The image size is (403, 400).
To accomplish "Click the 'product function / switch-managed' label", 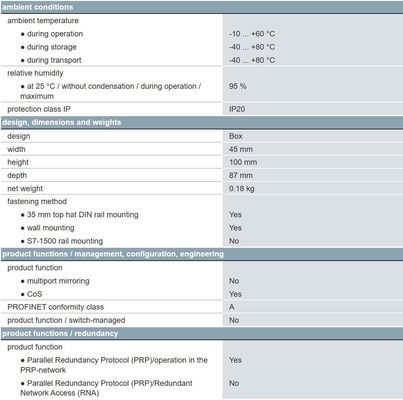I will tap(66, 320).
